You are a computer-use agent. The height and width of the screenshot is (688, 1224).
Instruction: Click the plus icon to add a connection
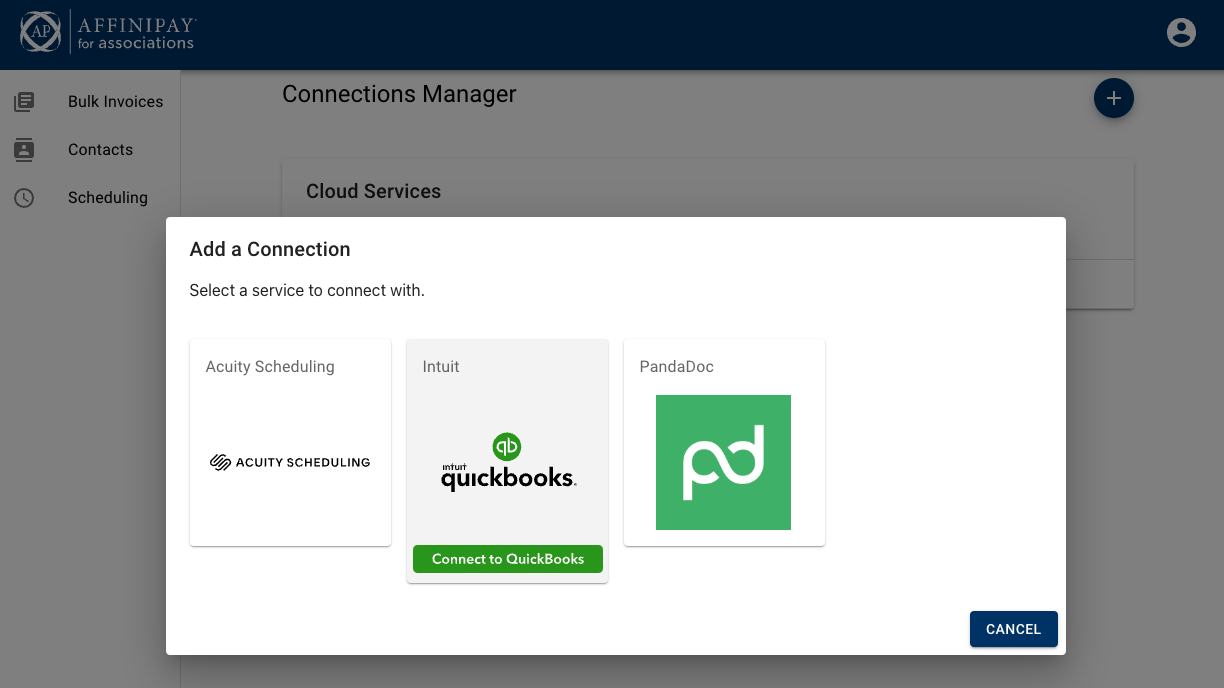coord(1113,98)
